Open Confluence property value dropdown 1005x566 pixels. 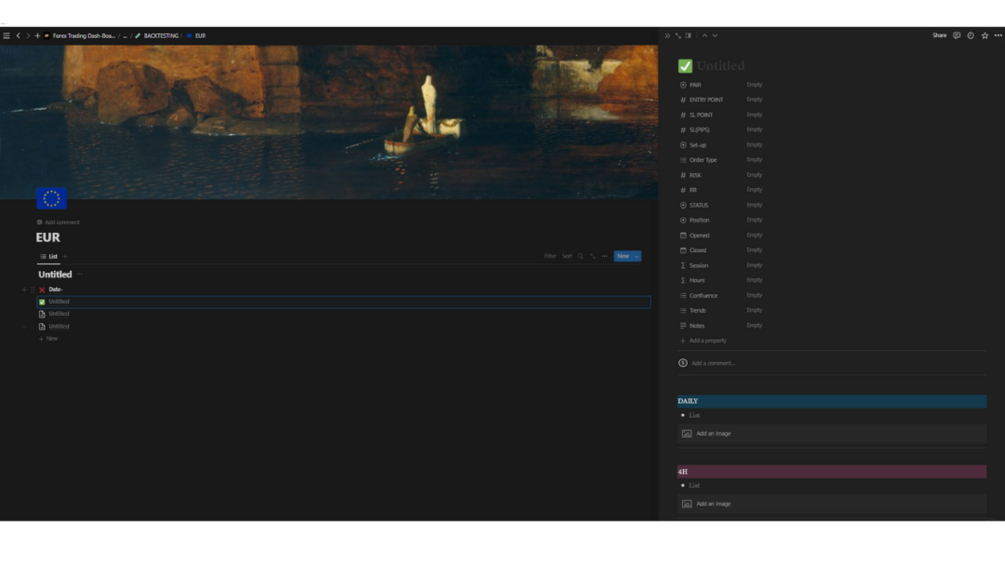tap(754, 295)
